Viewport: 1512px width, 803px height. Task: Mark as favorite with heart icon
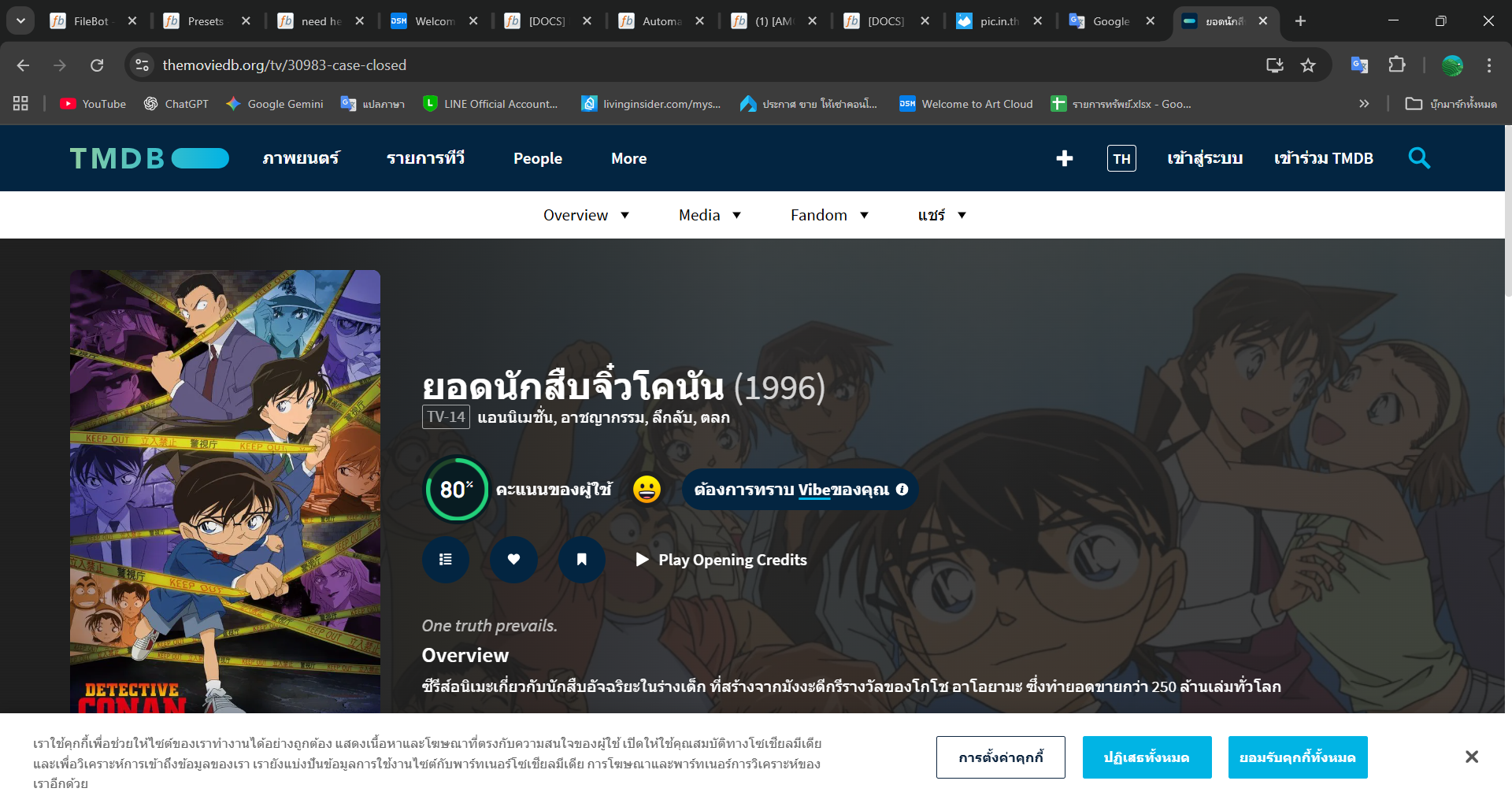(x=513, y=560)
